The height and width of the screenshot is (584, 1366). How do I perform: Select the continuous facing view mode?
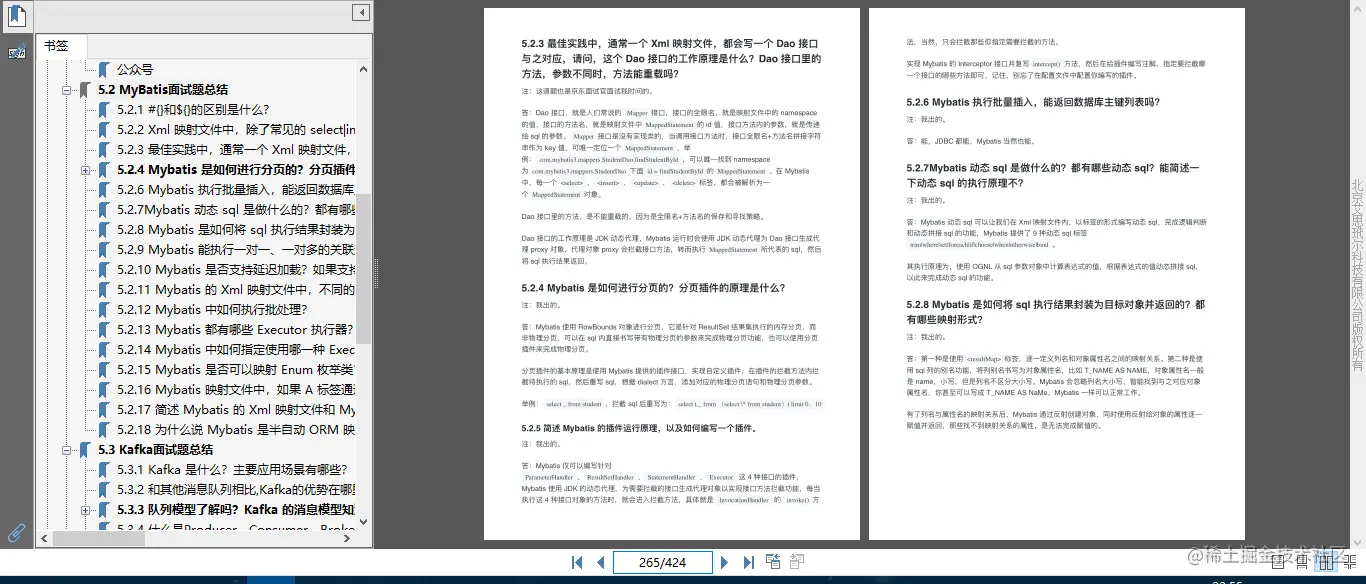pyautogui.click(x=1348, y=563)
